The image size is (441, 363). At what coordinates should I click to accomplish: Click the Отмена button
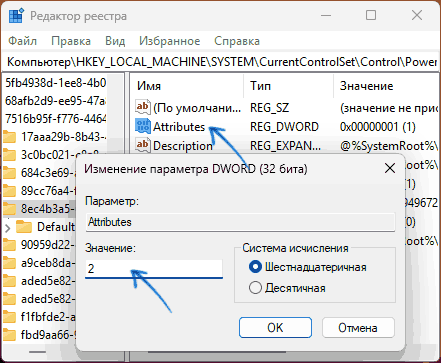pos(358,328)
